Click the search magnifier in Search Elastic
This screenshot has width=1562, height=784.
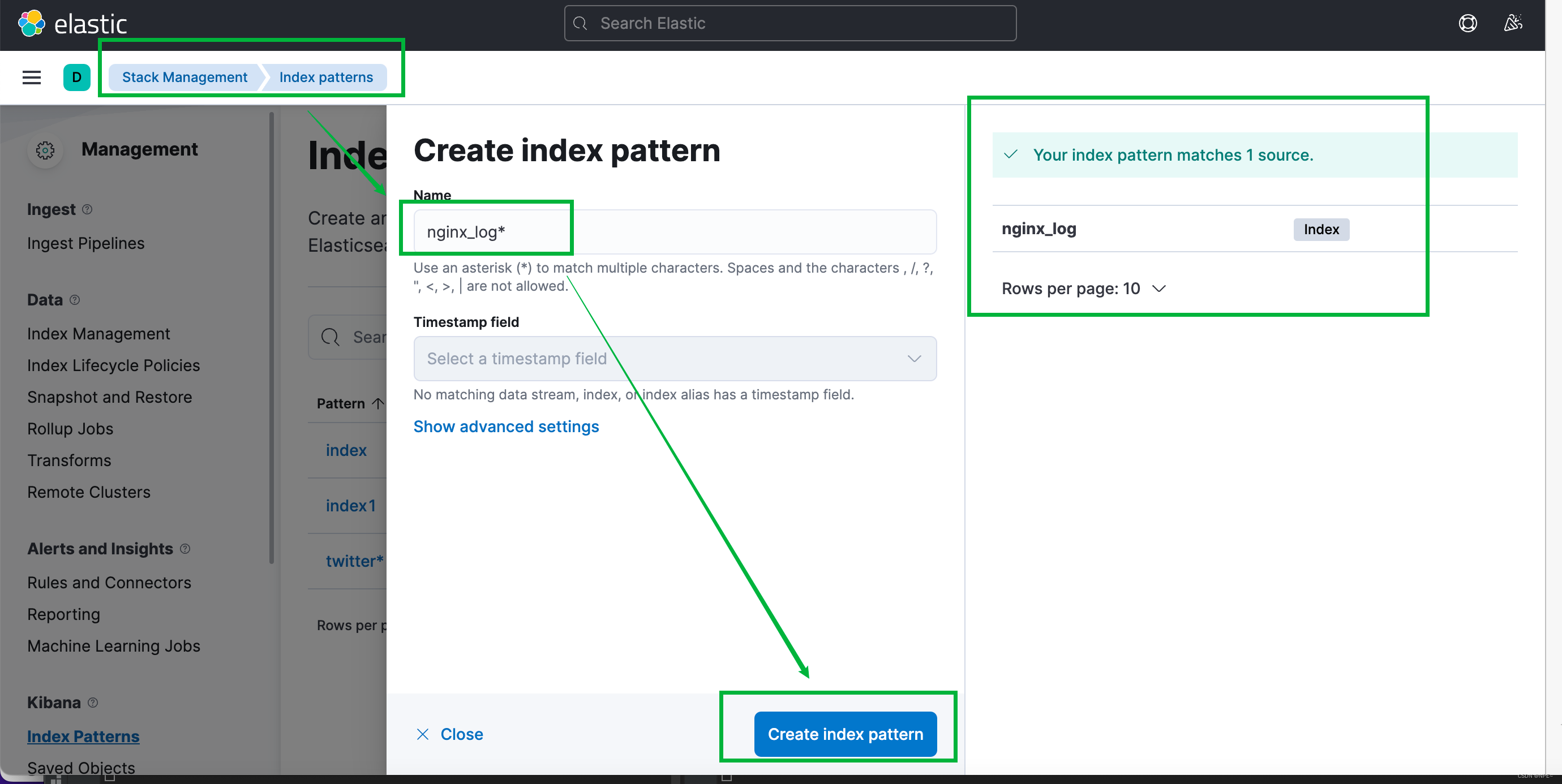point(580,23)
